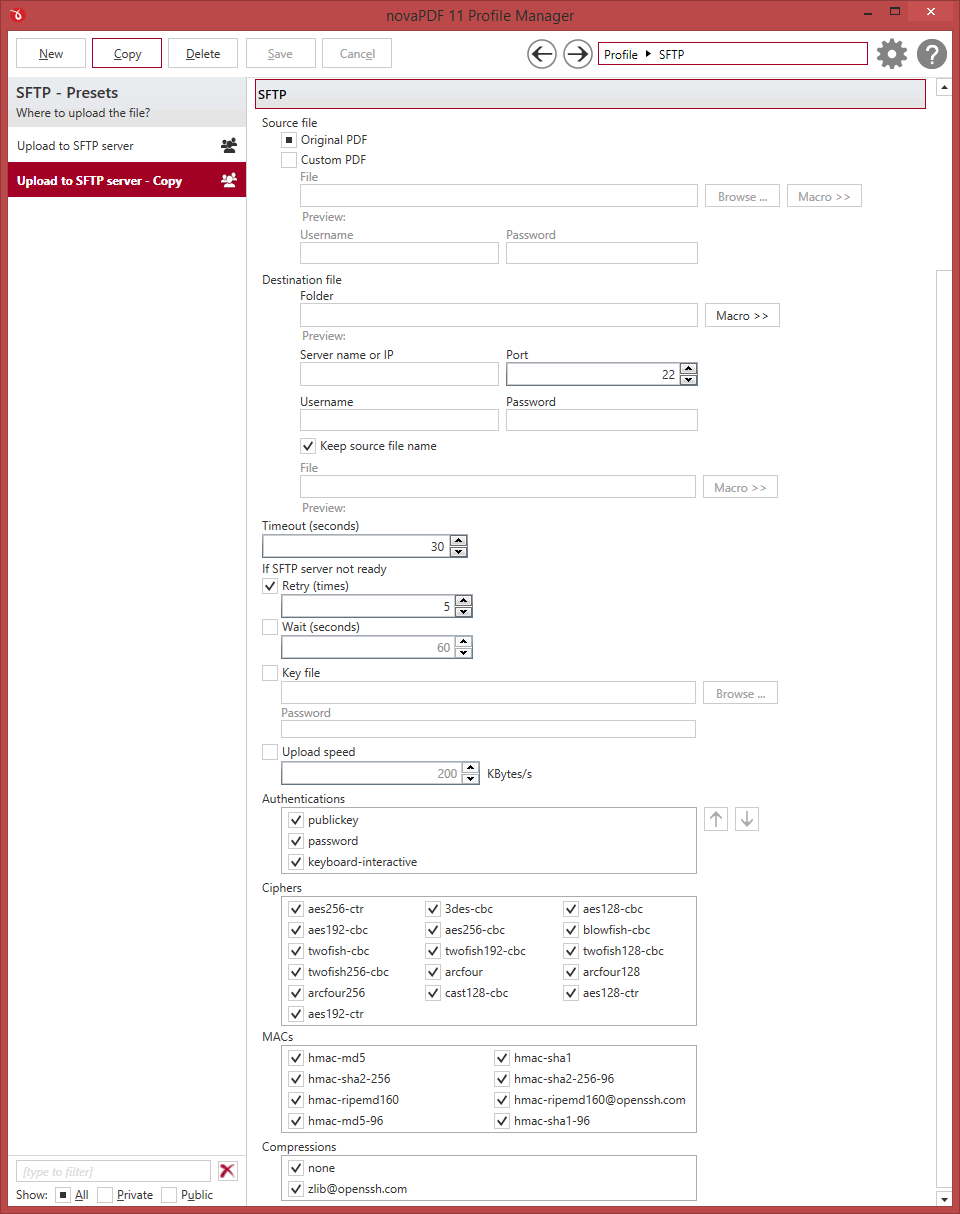The image size is (960, 1214).
Task: Uncheck the blowfish-cbc cipher
Action: coord(571,930)
